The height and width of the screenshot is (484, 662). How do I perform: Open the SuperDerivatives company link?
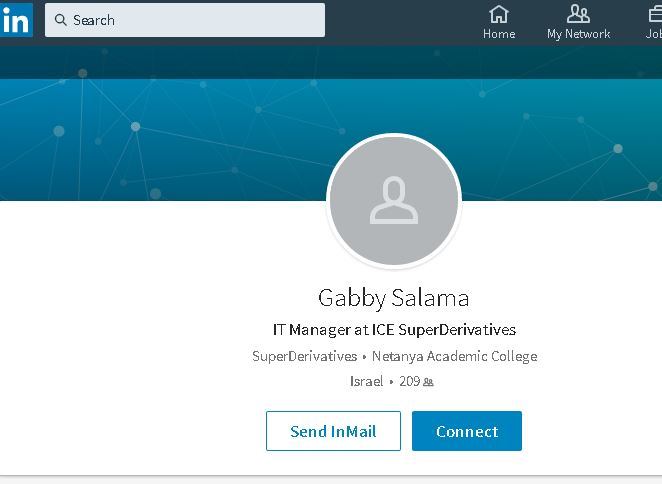coord(304,356)
